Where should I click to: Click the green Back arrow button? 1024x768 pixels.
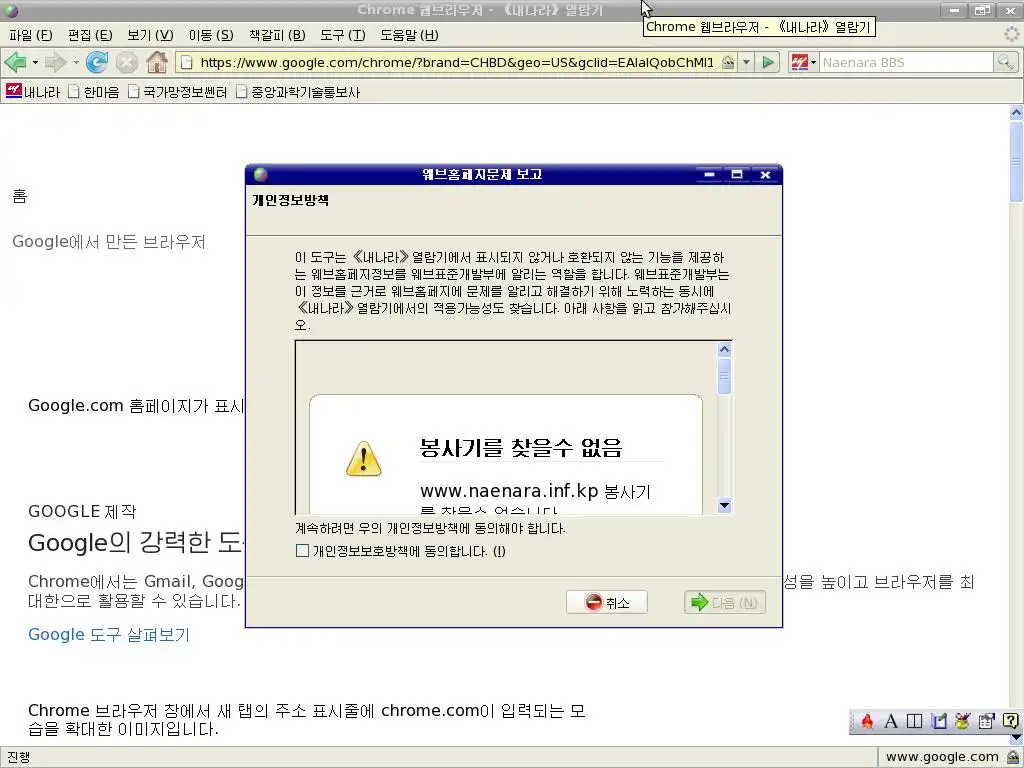pos(15,63)
